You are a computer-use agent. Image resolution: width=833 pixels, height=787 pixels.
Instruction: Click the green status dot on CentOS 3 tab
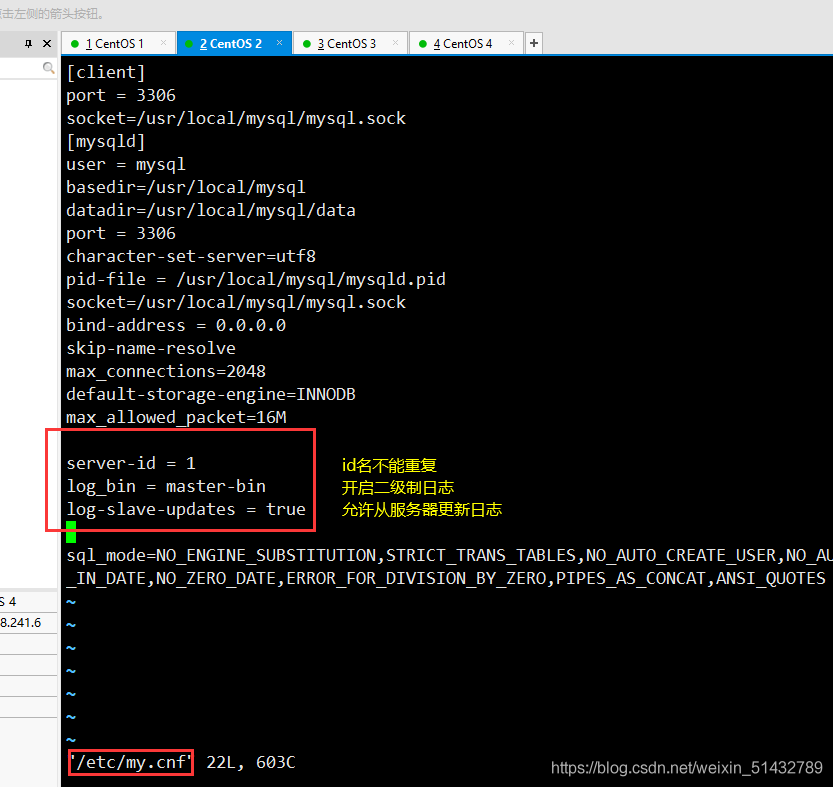coord(307,44)
